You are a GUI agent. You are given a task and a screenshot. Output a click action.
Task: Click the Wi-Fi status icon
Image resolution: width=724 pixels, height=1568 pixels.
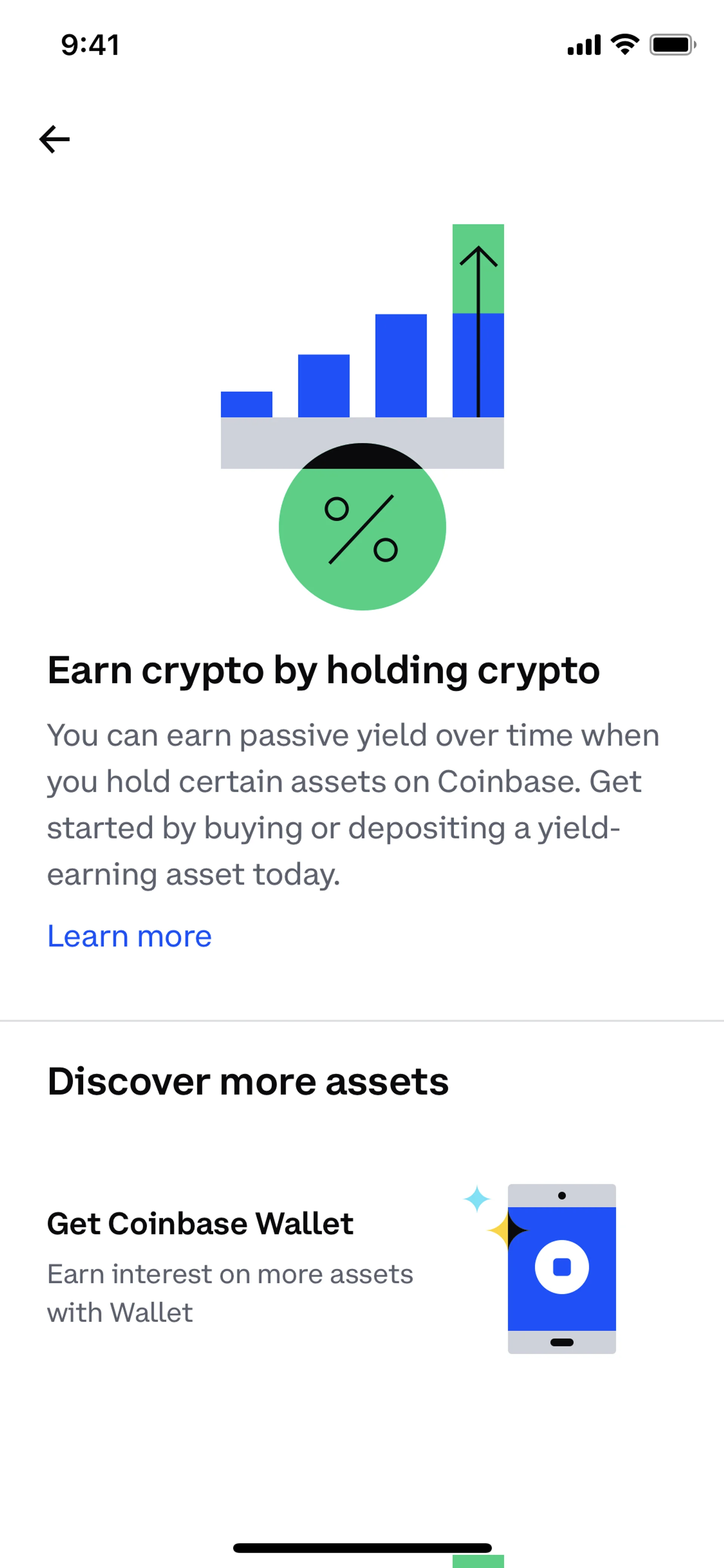[625, 45]
